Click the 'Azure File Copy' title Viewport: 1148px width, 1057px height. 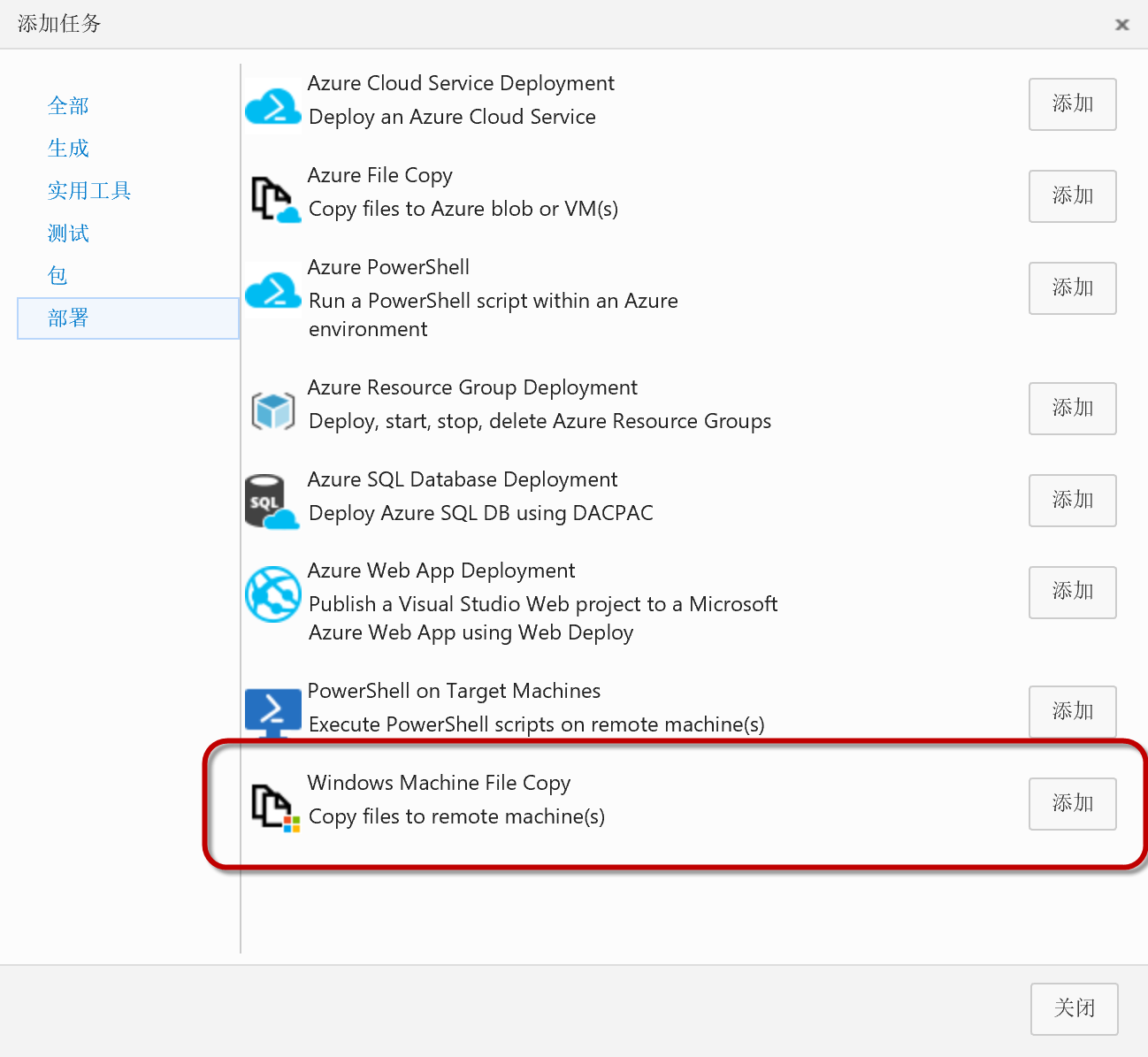380,175
